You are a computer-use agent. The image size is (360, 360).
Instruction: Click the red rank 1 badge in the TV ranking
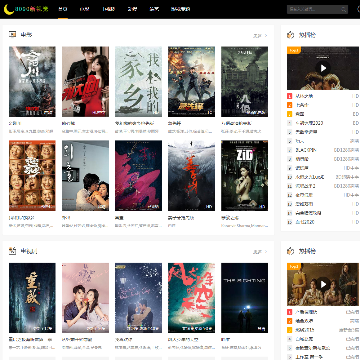[x=290, y=312]
